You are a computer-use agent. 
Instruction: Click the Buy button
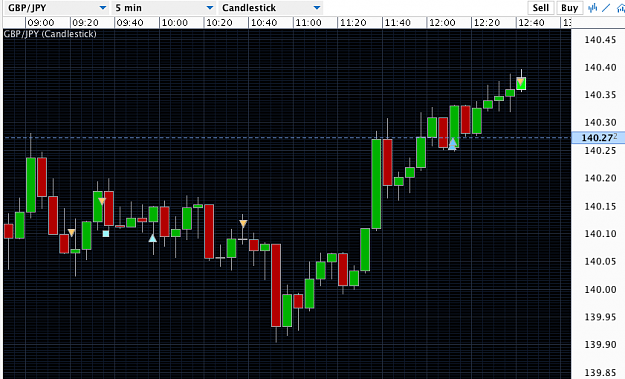pyautogui.click(x=569, y=8)
